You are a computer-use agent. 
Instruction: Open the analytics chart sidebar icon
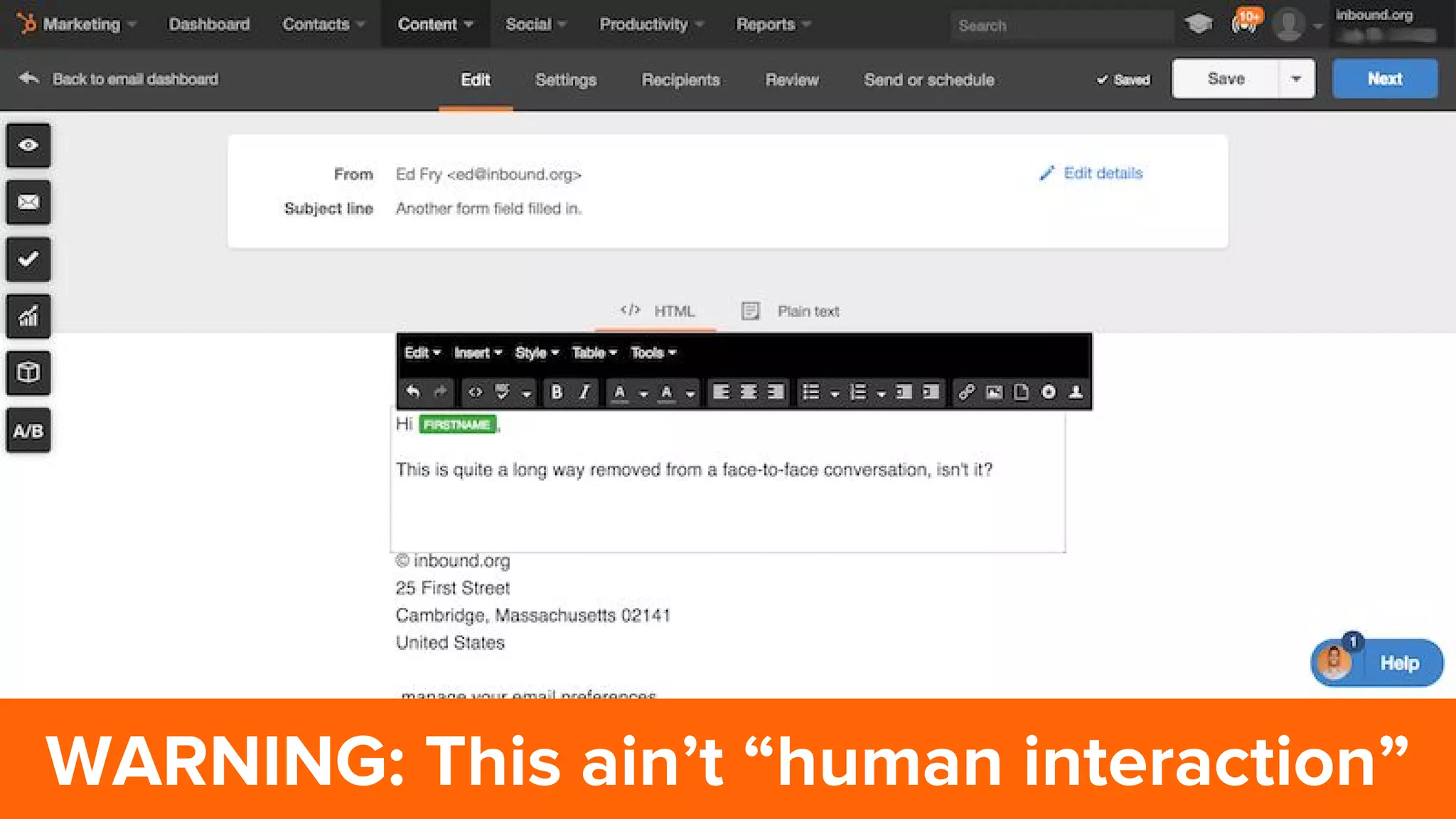click(28, 316)
